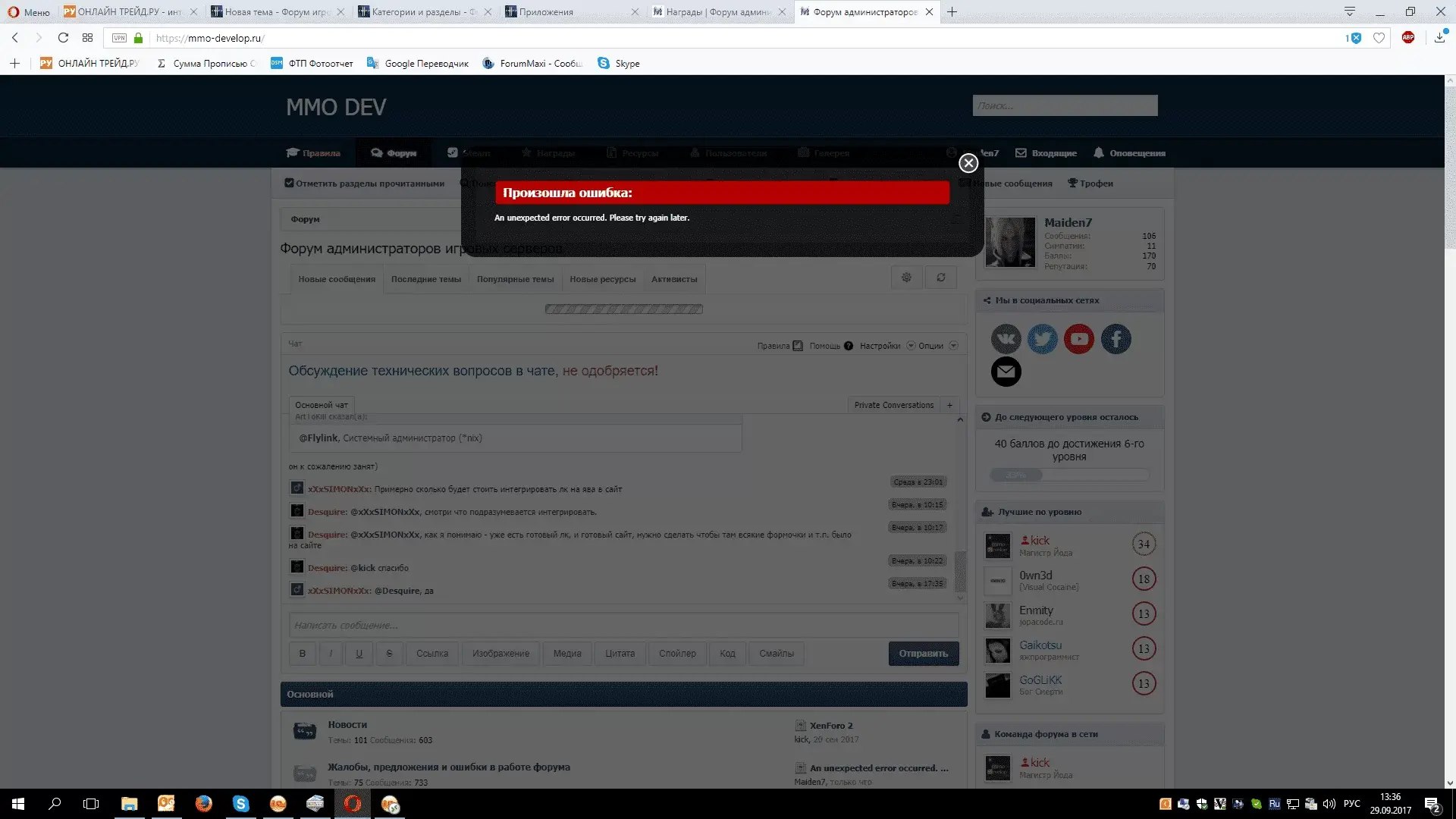This screenshot has height=819, width=1456.
Task: Toggle strikethrough formatting in chat
Action: (x=389, y=653)
